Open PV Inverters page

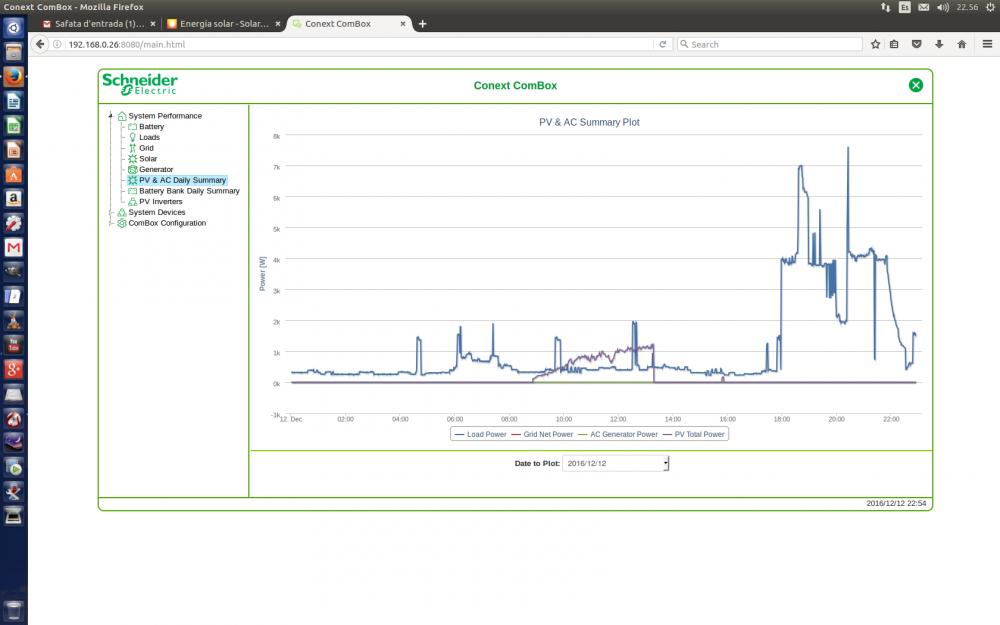[161, 202]
